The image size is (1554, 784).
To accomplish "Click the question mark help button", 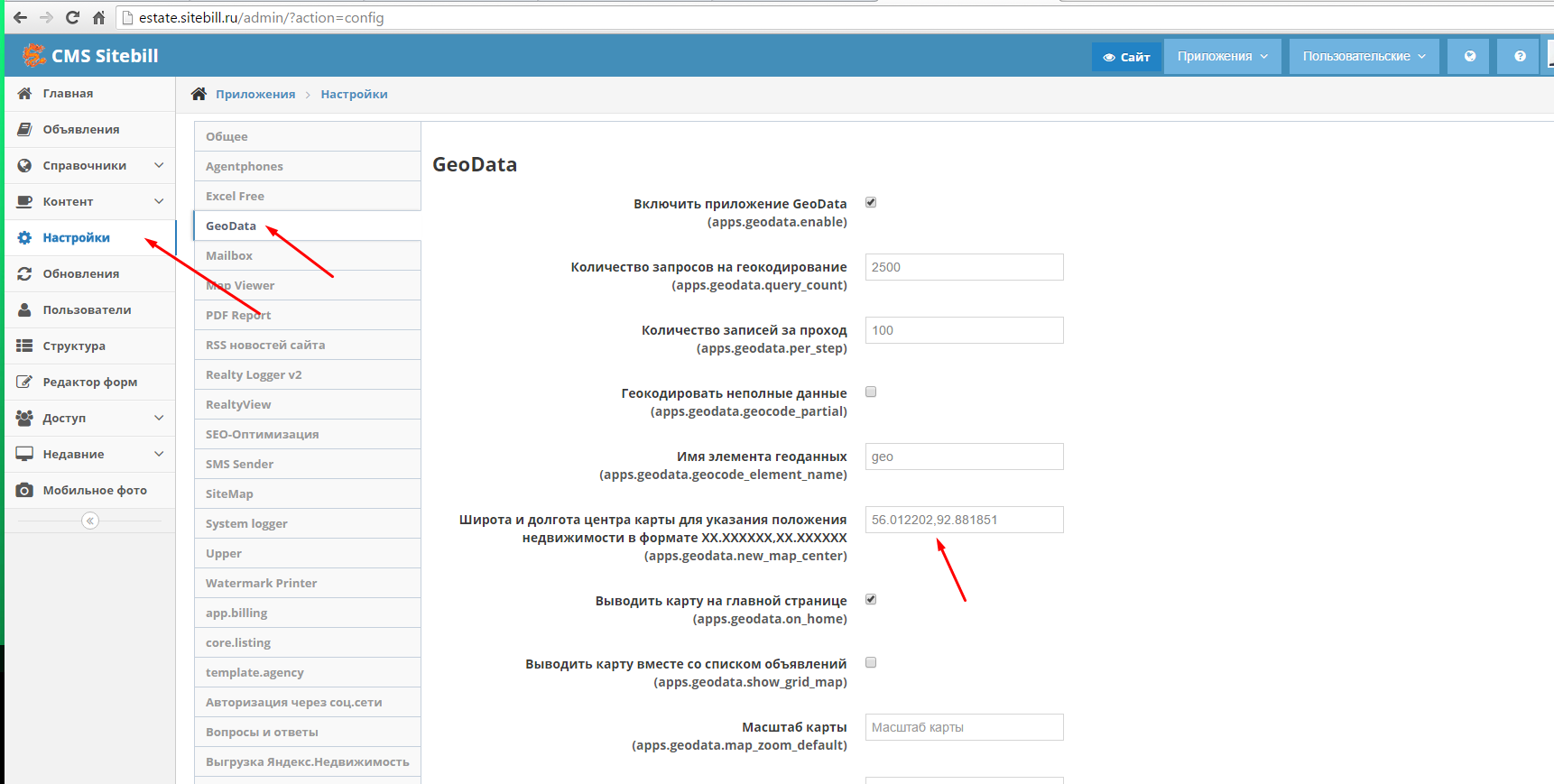I will (1520, 56).
